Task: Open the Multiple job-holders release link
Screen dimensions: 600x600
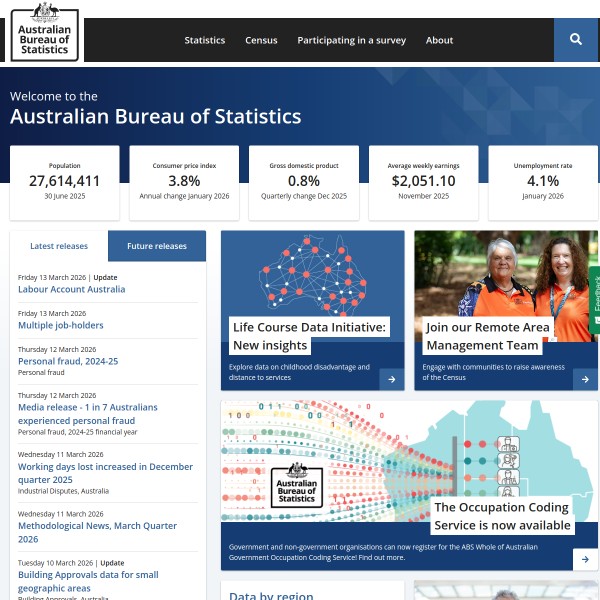Action: point(61,325)
